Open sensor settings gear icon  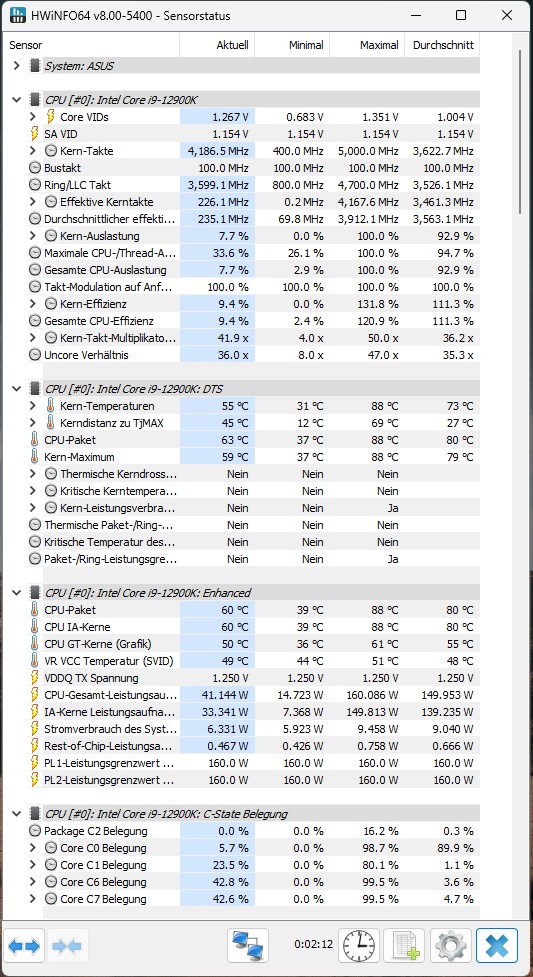coord(450,946)
